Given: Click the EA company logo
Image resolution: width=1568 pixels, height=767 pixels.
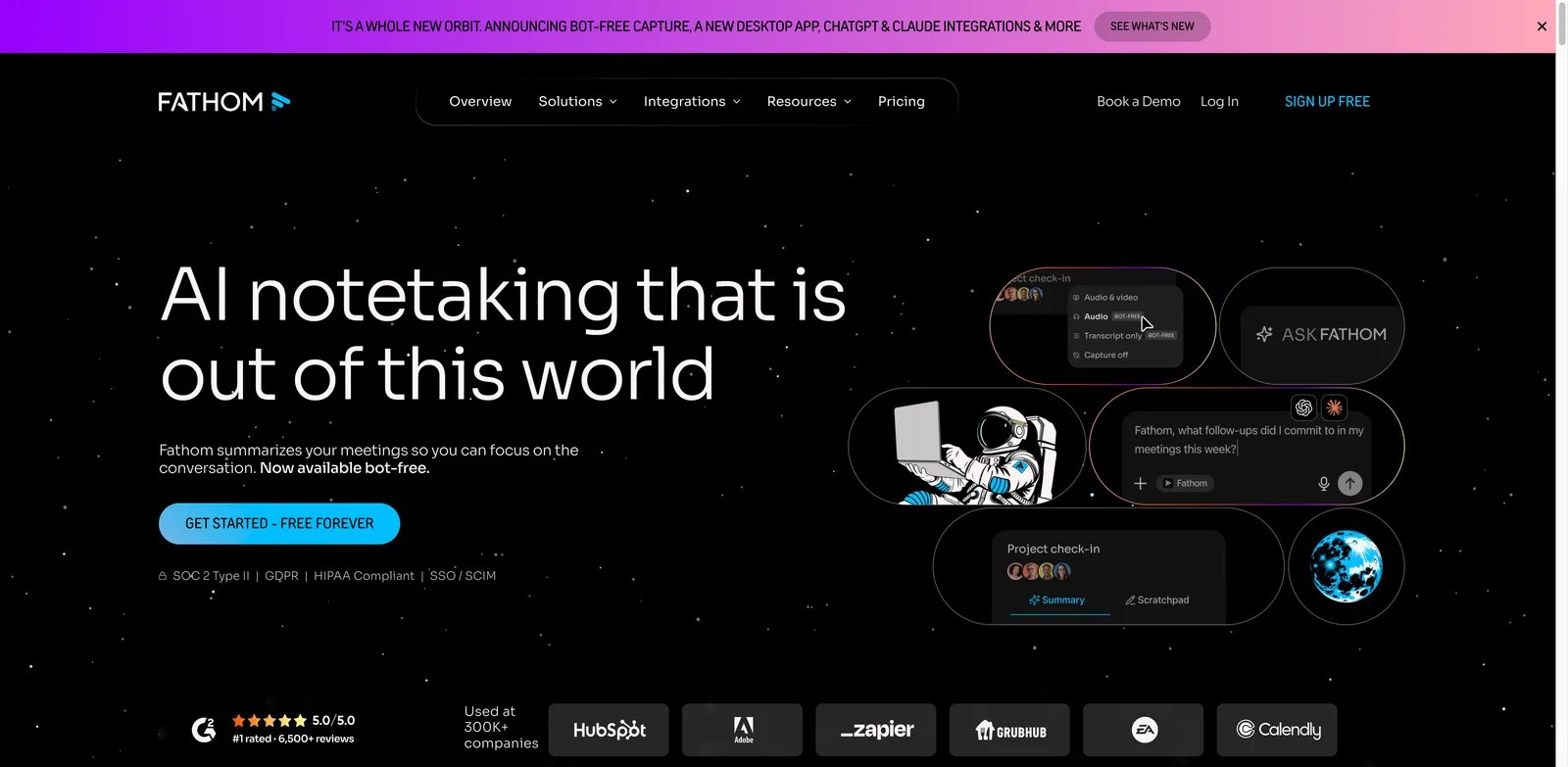Looking at the screenshot, I should pyautogui.click(x=1144, y=730).
